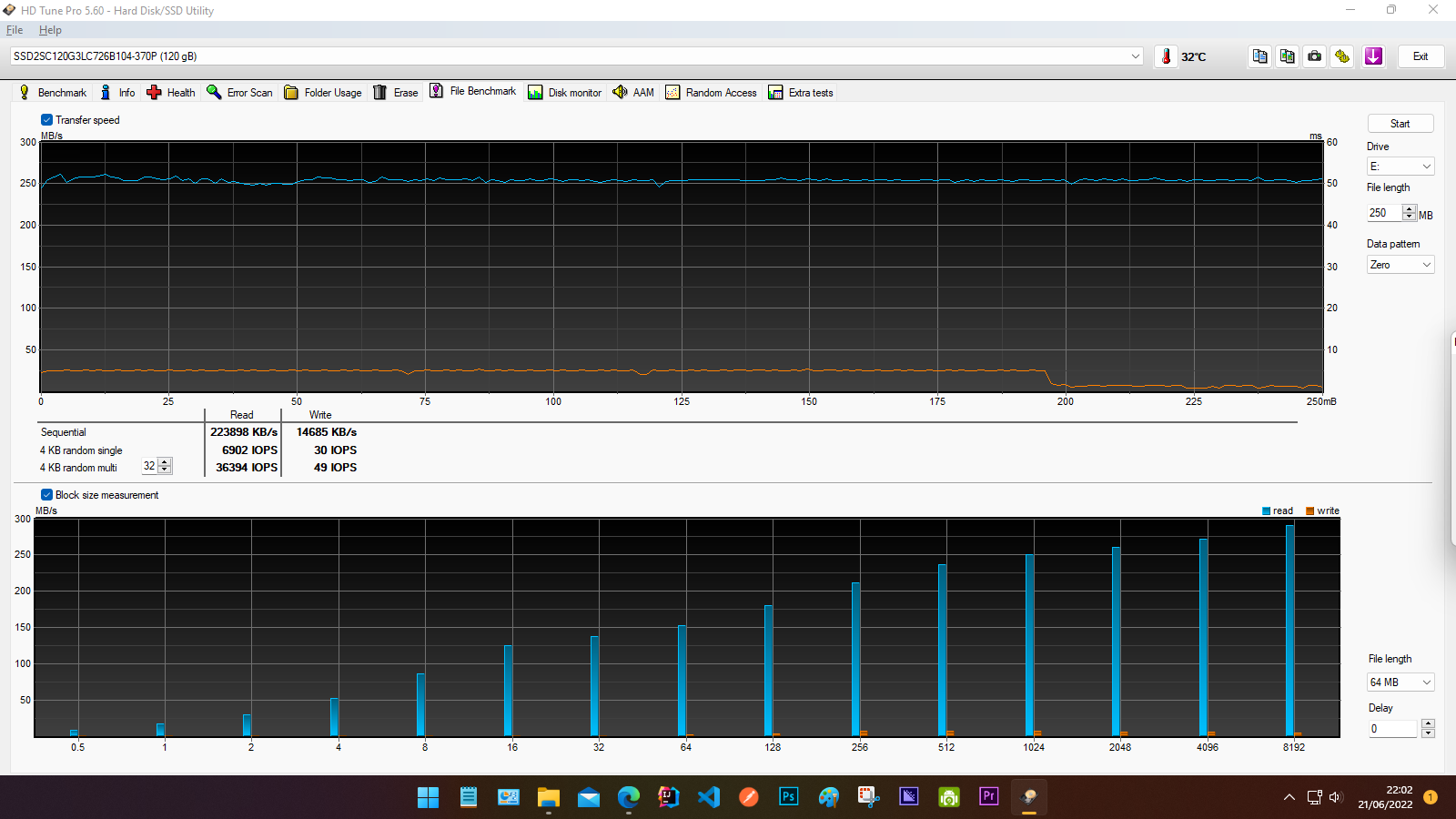Open volume control in system tray
This screenshot has height=819, width=1456.
pos(1335,797)
